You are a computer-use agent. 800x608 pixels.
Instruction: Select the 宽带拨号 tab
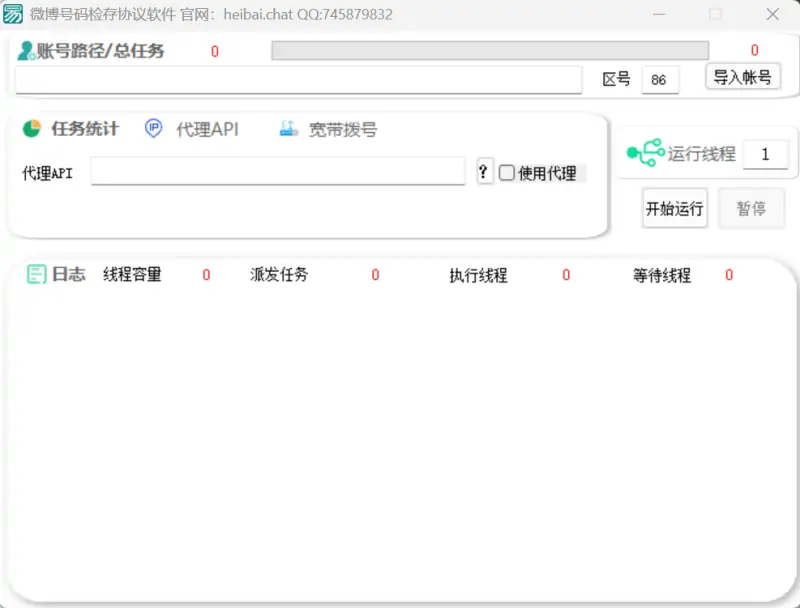342,130
